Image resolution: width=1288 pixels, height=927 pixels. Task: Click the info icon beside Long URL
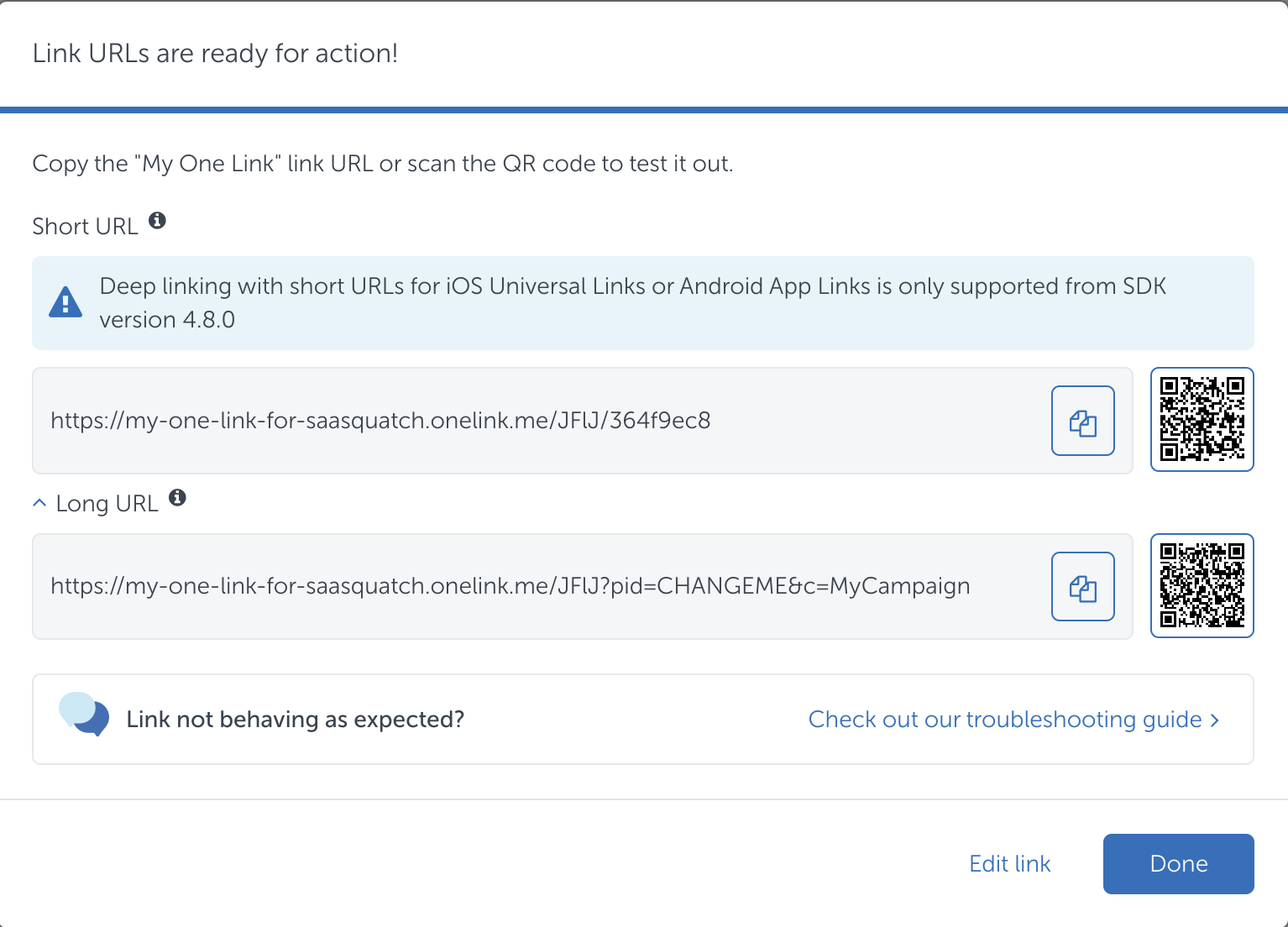177,498
